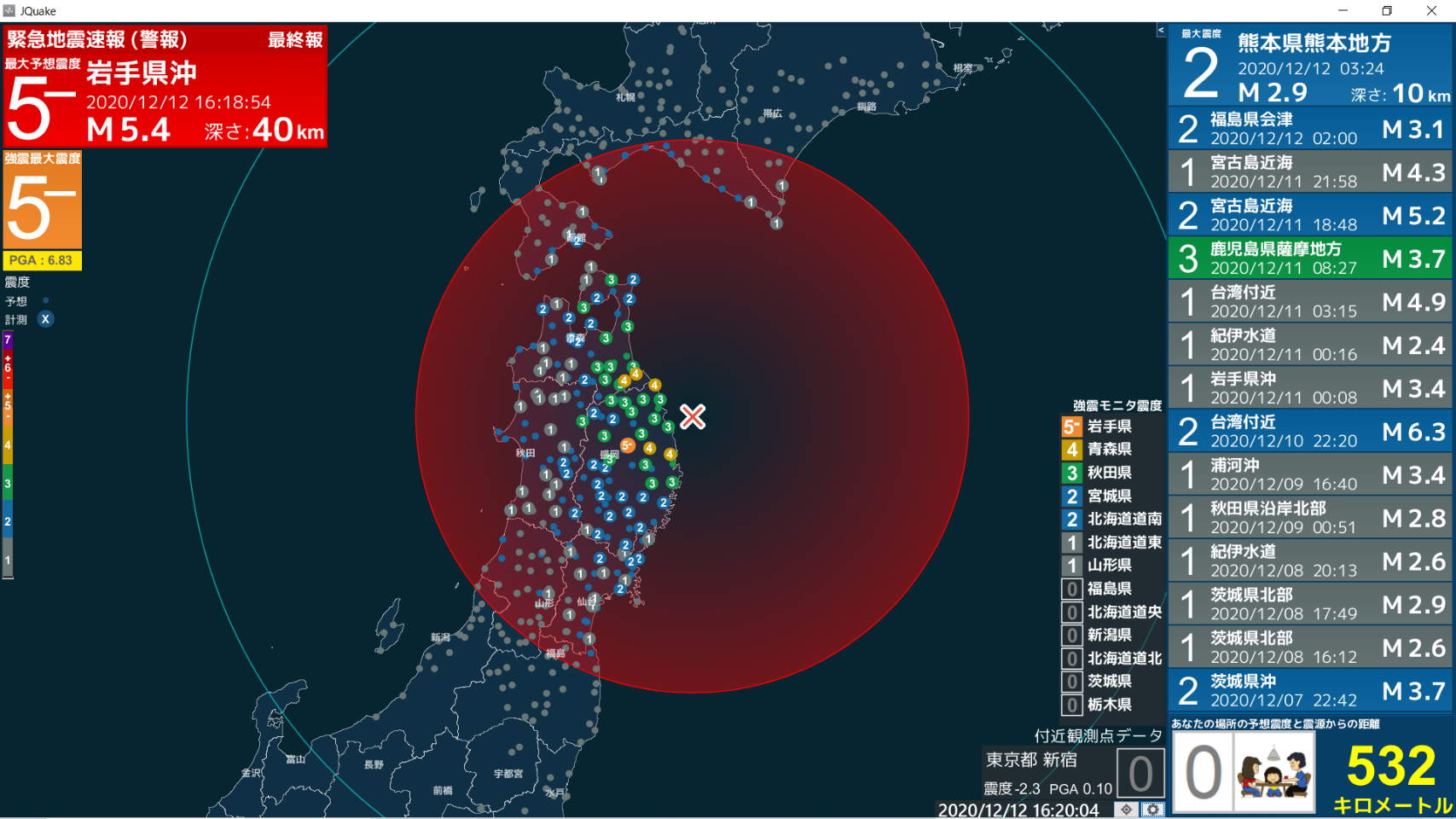Open the 台湾付近 M 6.3 earthquake entry

(1311, 431)
